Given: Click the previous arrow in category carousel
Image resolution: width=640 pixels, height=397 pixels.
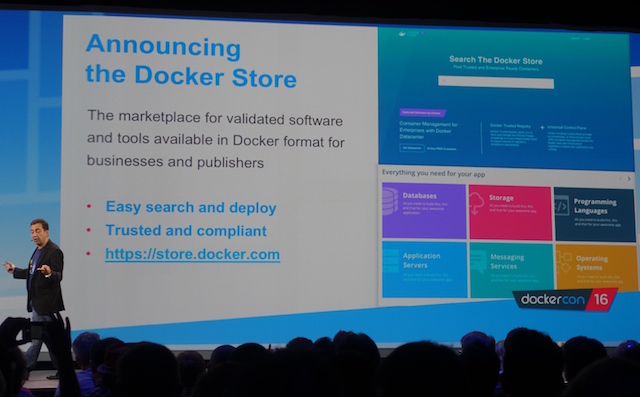Looking at the screenshot, I should pos(621,178).
